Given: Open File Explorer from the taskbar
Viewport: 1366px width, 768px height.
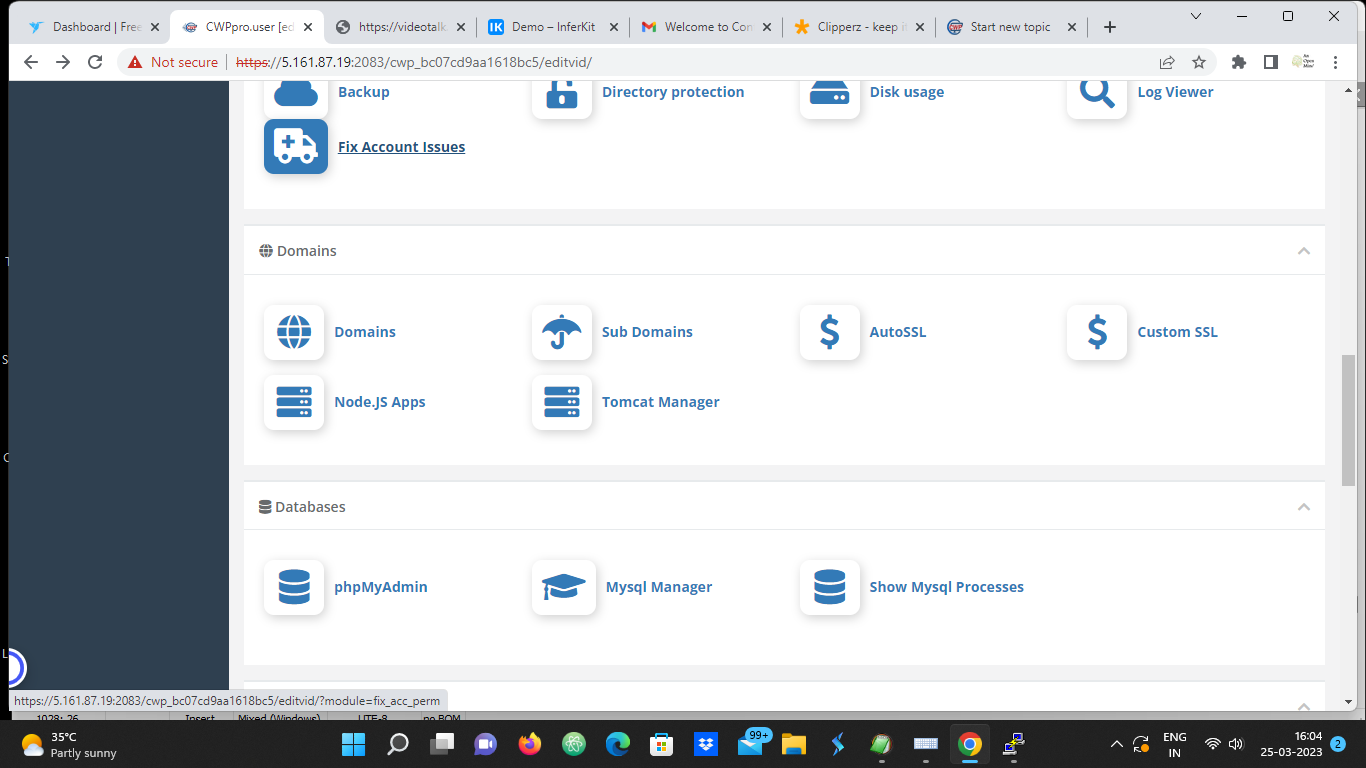Looking at the screenshot, I should [794, 744].
